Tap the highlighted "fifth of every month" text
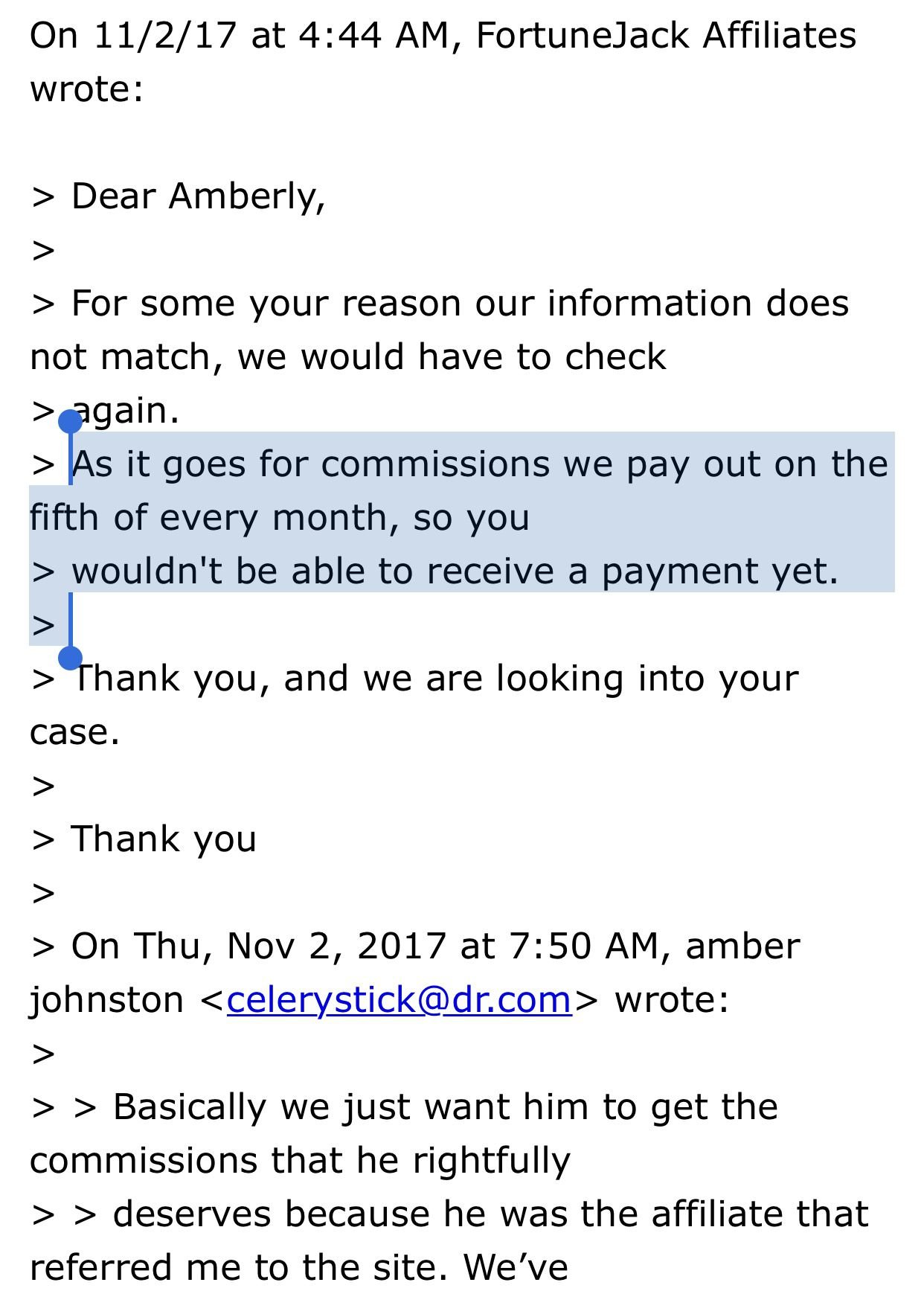Image resolution: width=924 pixels, height=1291 pixels. 202,517
